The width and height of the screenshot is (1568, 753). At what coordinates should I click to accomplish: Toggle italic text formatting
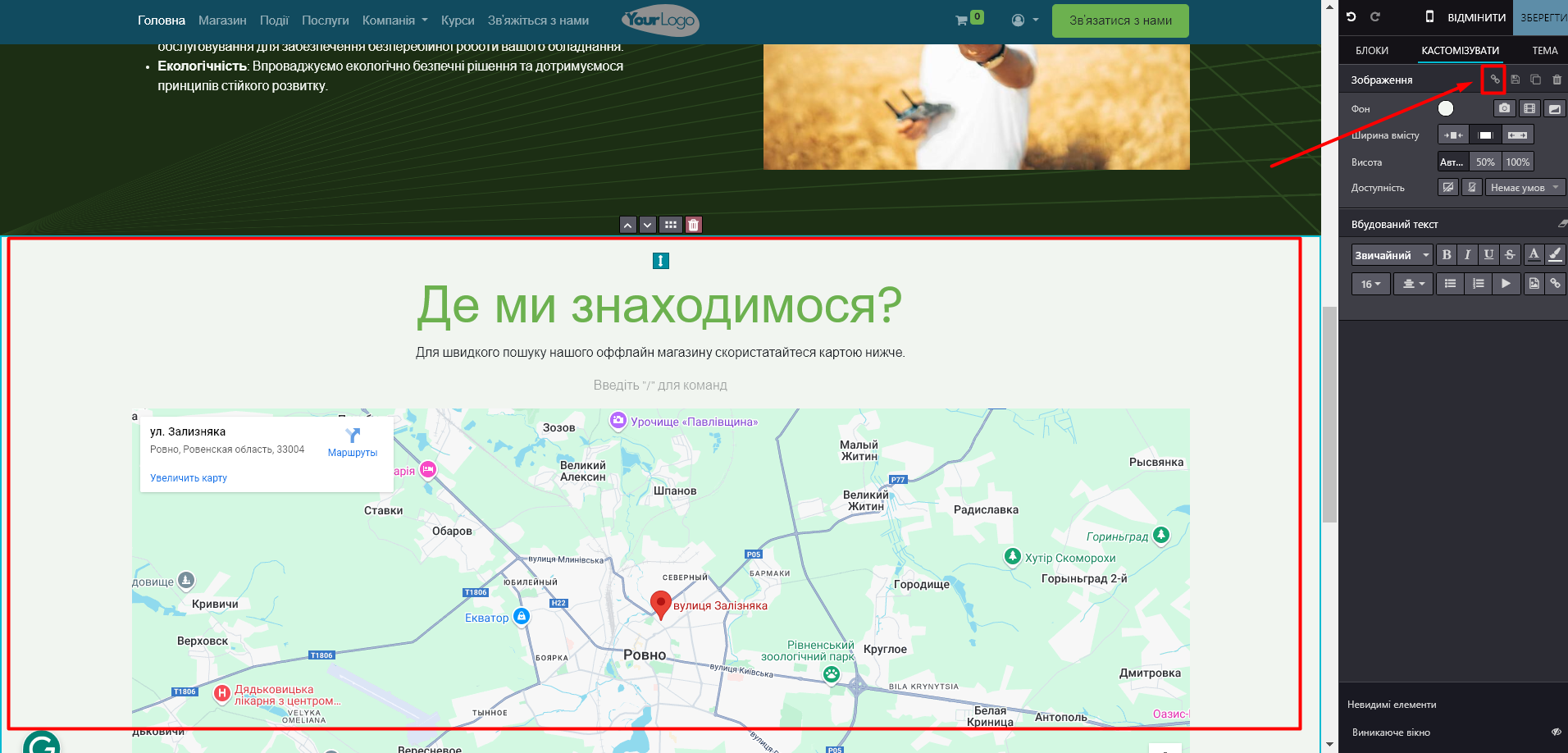coord(1468,255)
